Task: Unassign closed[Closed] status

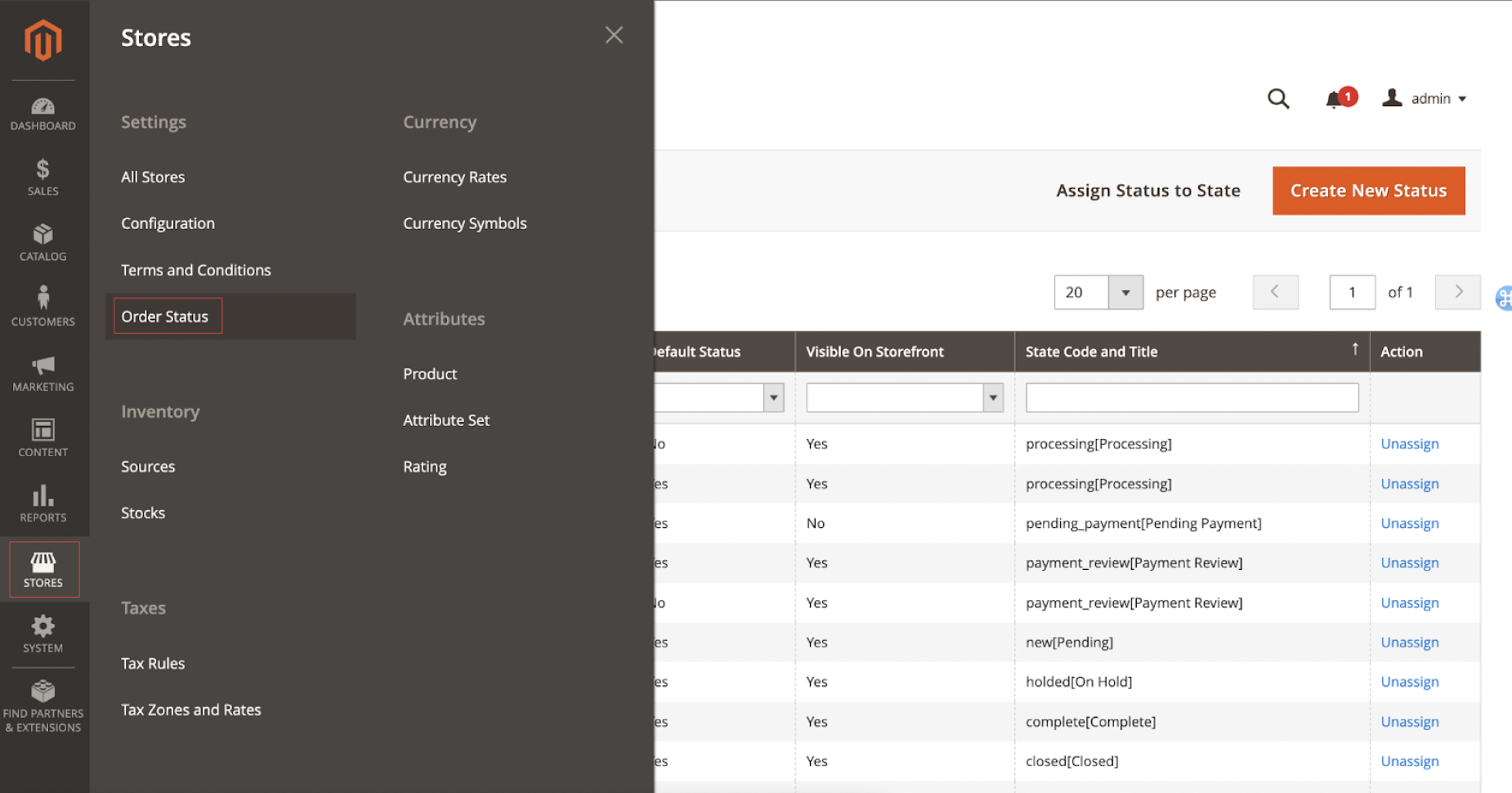Action: [1410, 761]
